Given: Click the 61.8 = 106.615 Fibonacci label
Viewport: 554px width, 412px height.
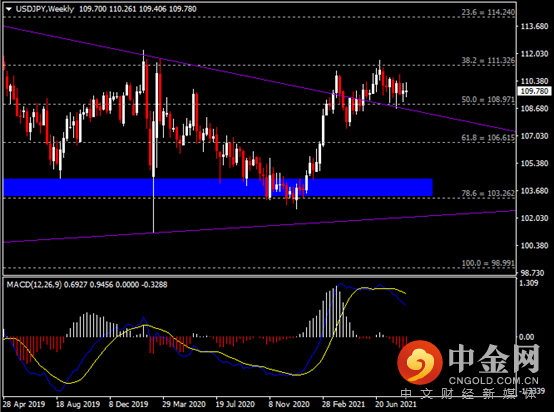Looking at the screenshot, I should point(488,138).
